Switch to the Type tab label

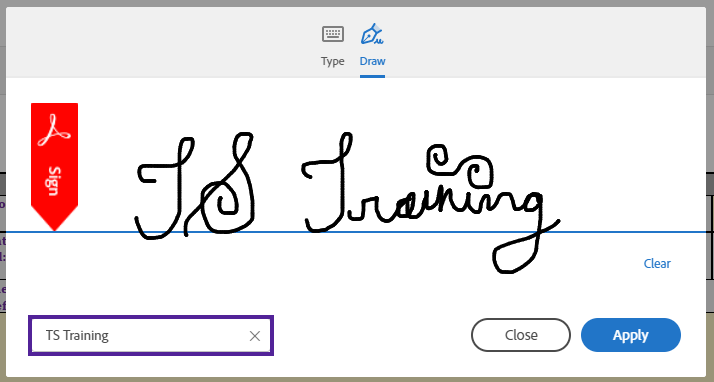332,61
